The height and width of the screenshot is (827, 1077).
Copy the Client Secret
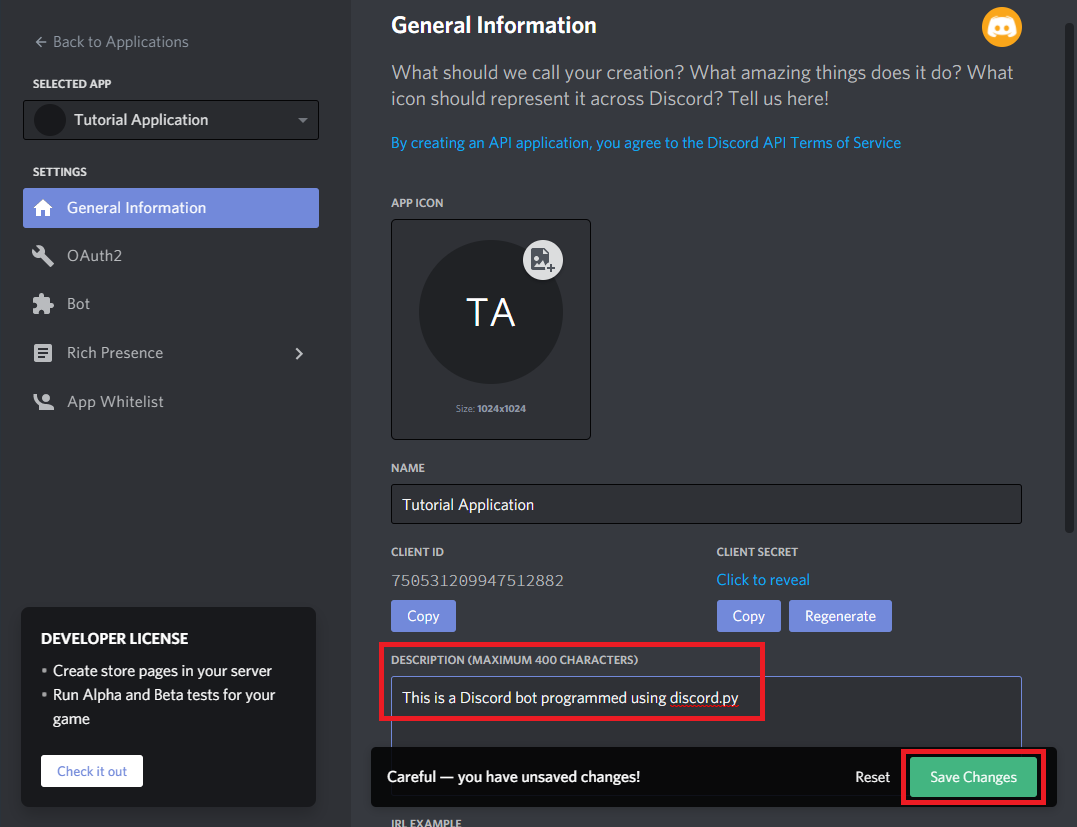click(x=749, y=616)
